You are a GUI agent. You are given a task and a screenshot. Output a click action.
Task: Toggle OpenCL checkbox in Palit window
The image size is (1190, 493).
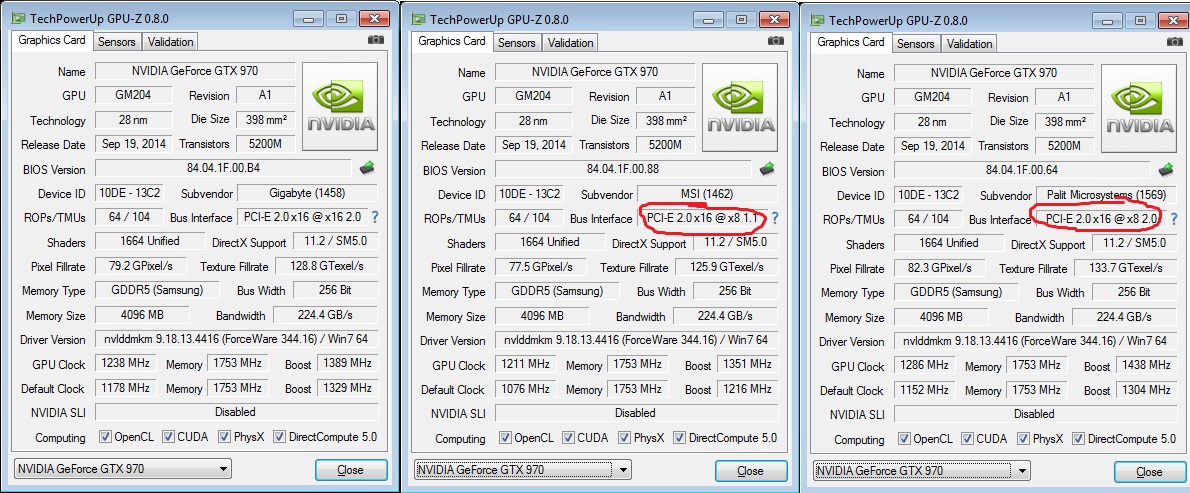pos(905,438)
